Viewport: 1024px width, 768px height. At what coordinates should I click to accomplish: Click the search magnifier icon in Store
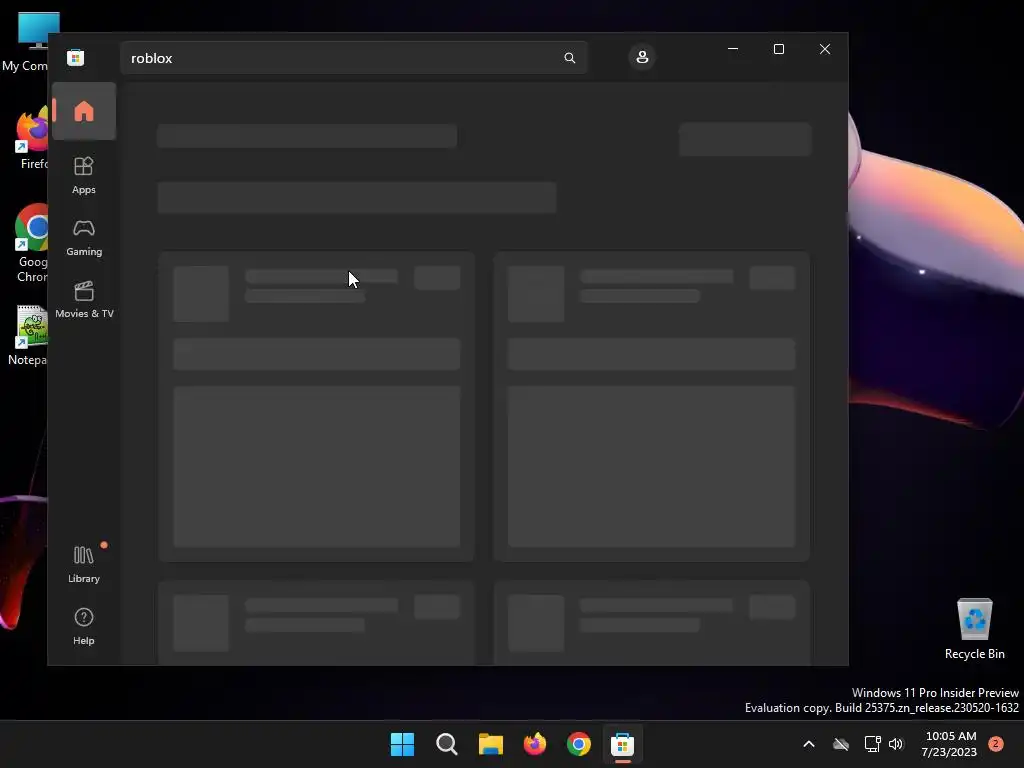[569, 58]
